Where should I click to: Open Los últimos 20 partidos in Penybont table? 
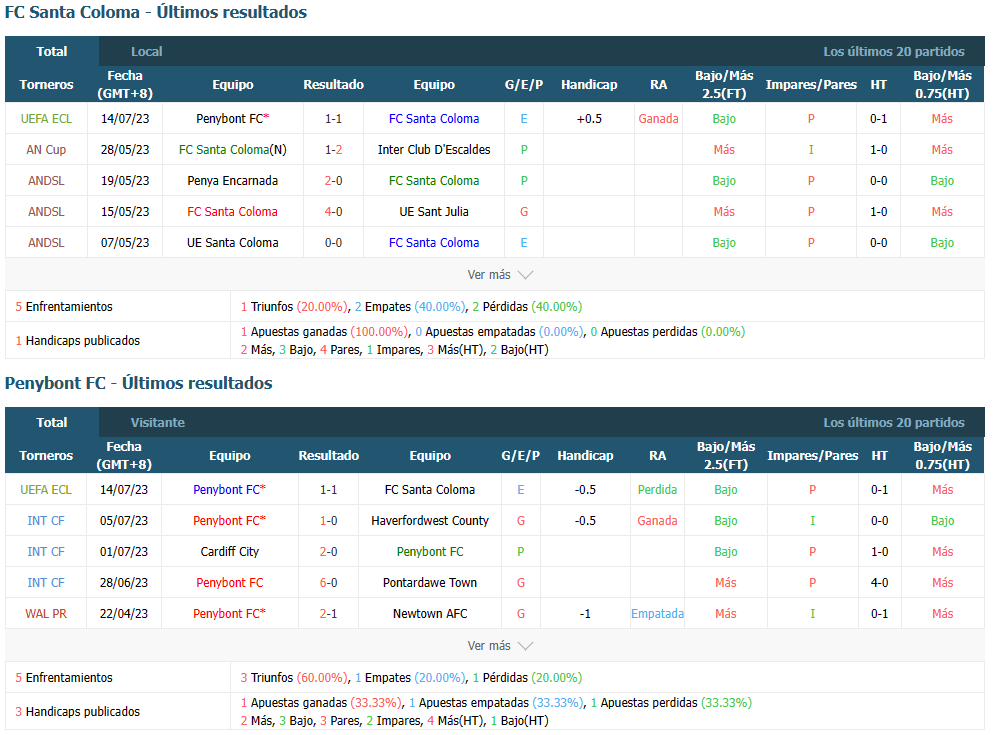coord(894,422)
